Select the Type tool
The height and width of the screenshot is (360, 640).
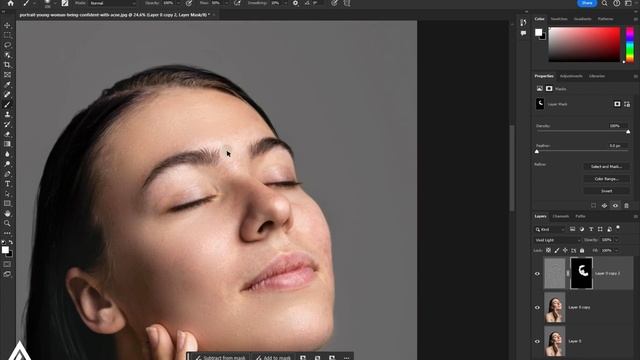click(x=7, y=184)
